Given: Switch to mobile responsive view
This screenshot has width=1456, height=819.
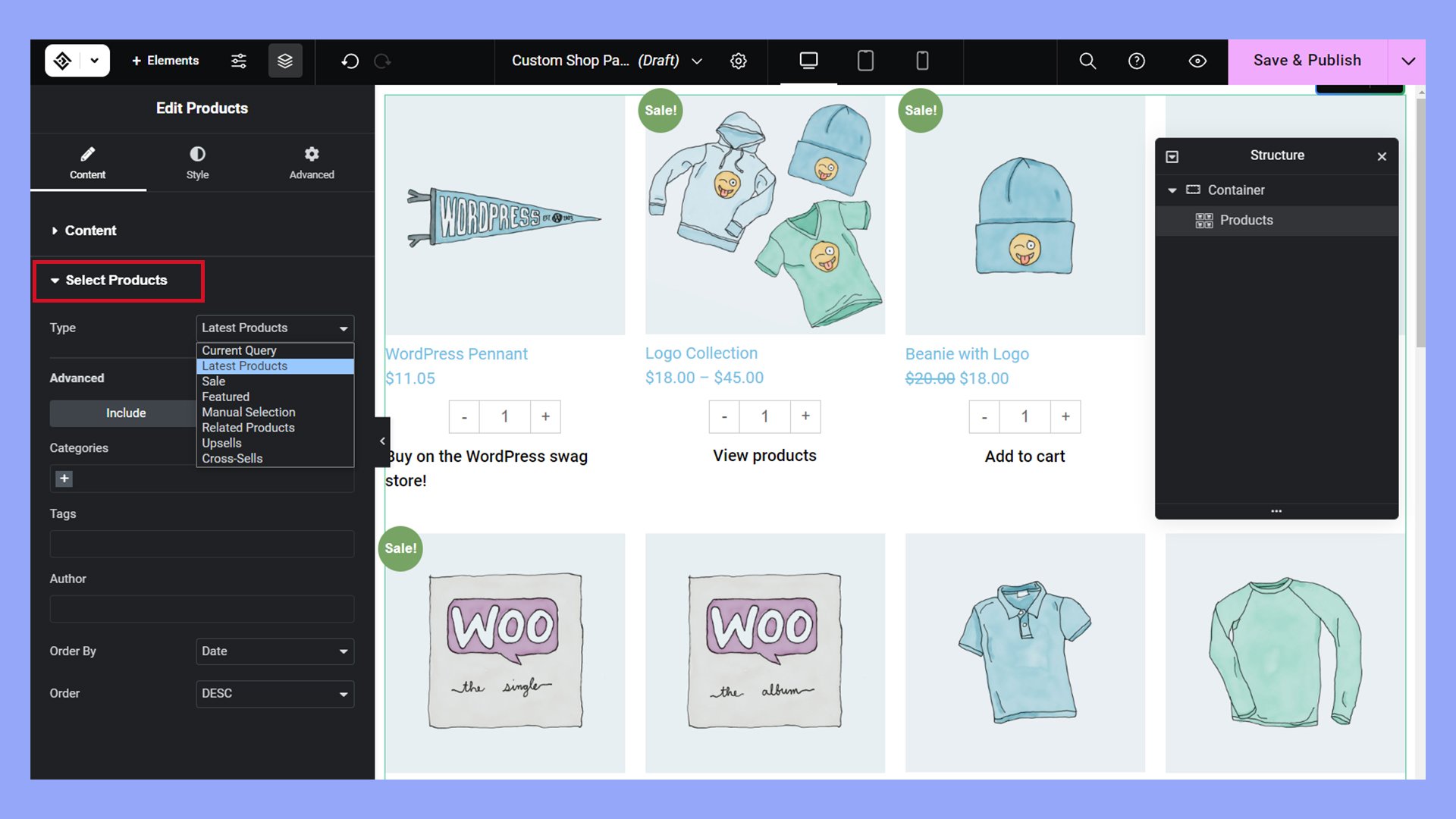Looking at the screenshot, I should pyautogui.click(x=922, y=61).
